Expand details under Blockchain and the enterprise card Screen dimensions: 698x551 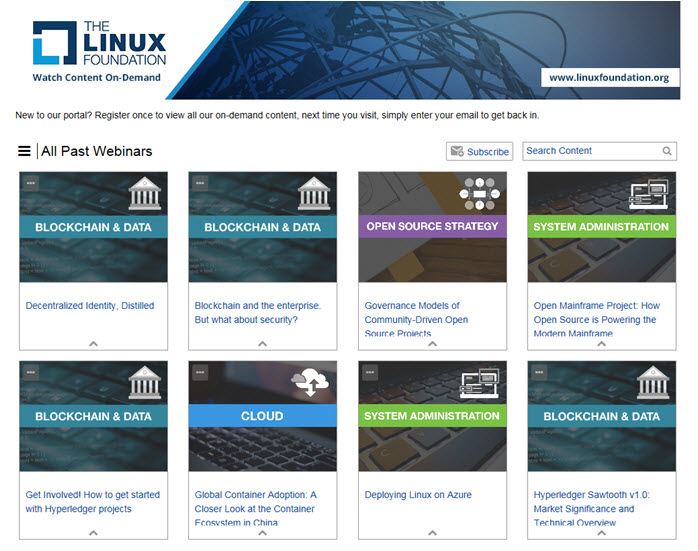(x=263, y=344)
